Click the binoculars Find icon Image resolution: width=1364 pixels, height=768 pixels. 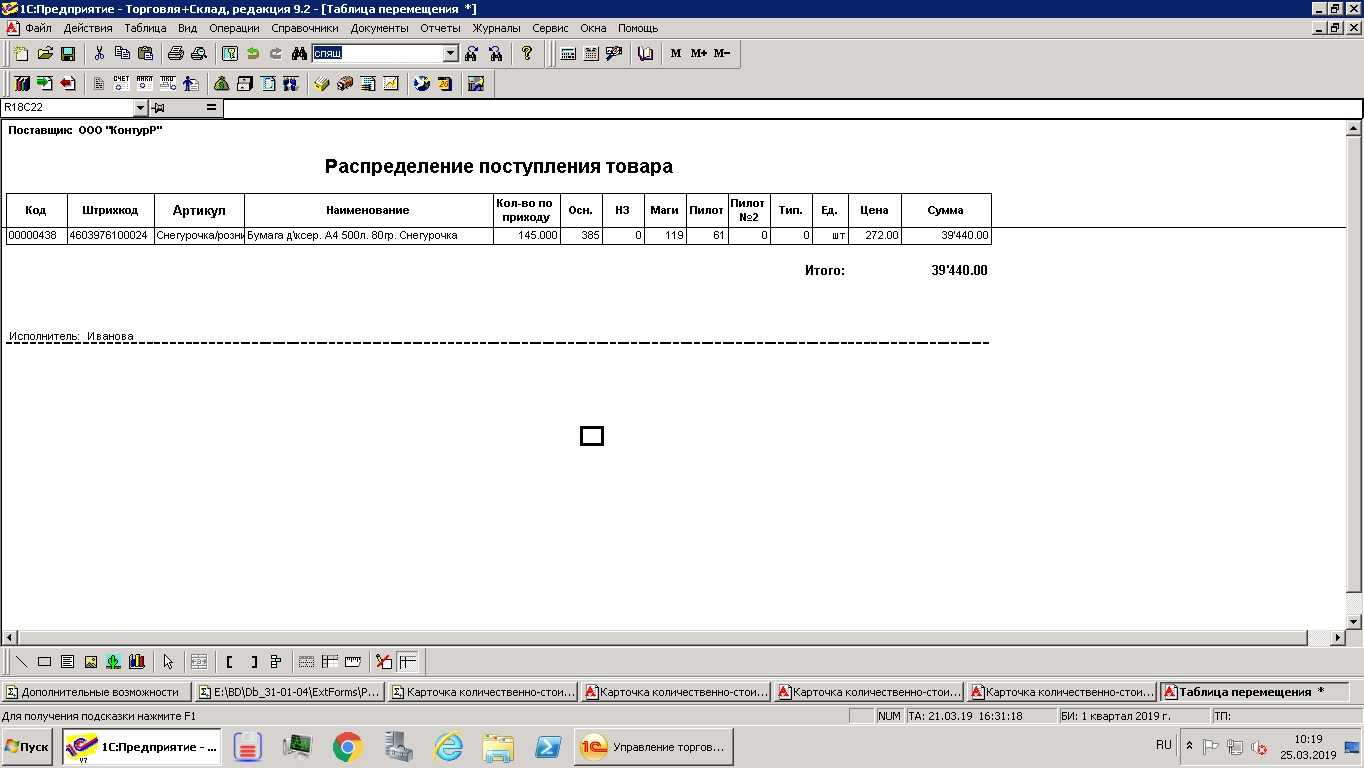tap(298, 53)
